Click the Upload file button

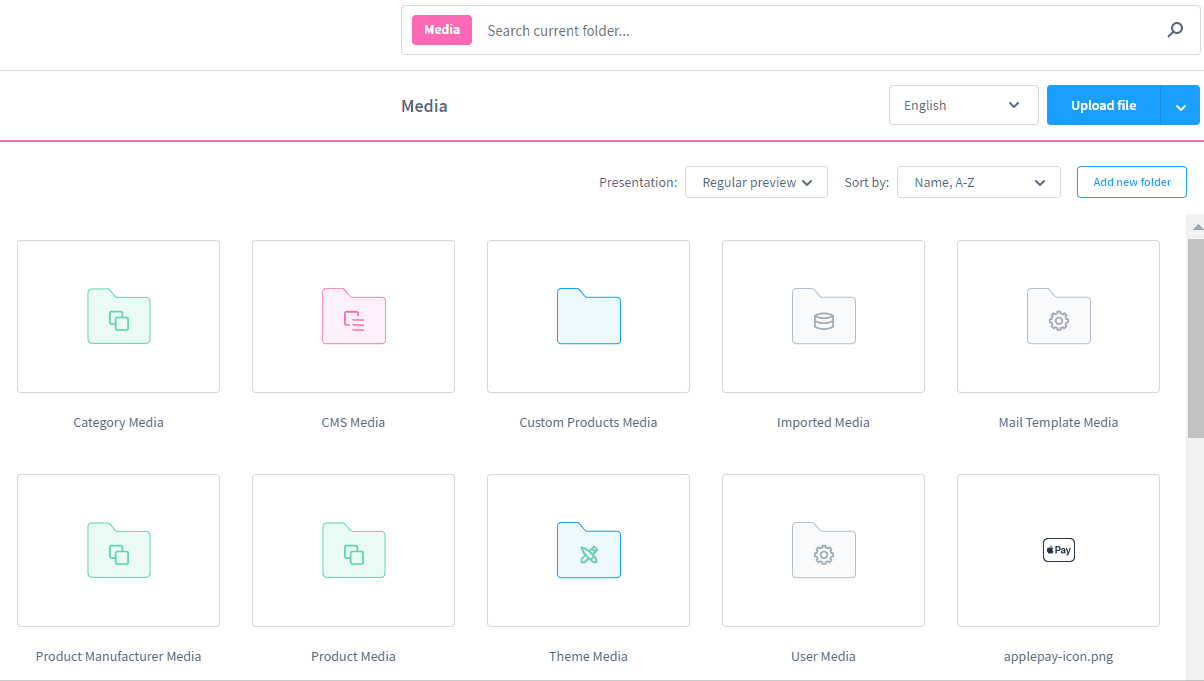point(1103,104)
